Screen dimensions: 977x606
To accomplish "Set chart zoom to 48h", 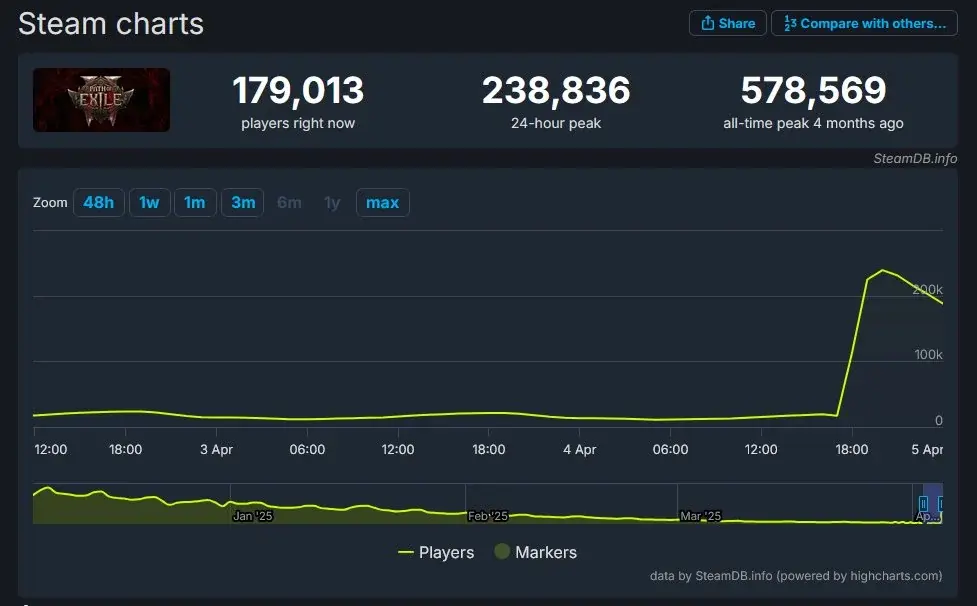I will coord(98,202).
